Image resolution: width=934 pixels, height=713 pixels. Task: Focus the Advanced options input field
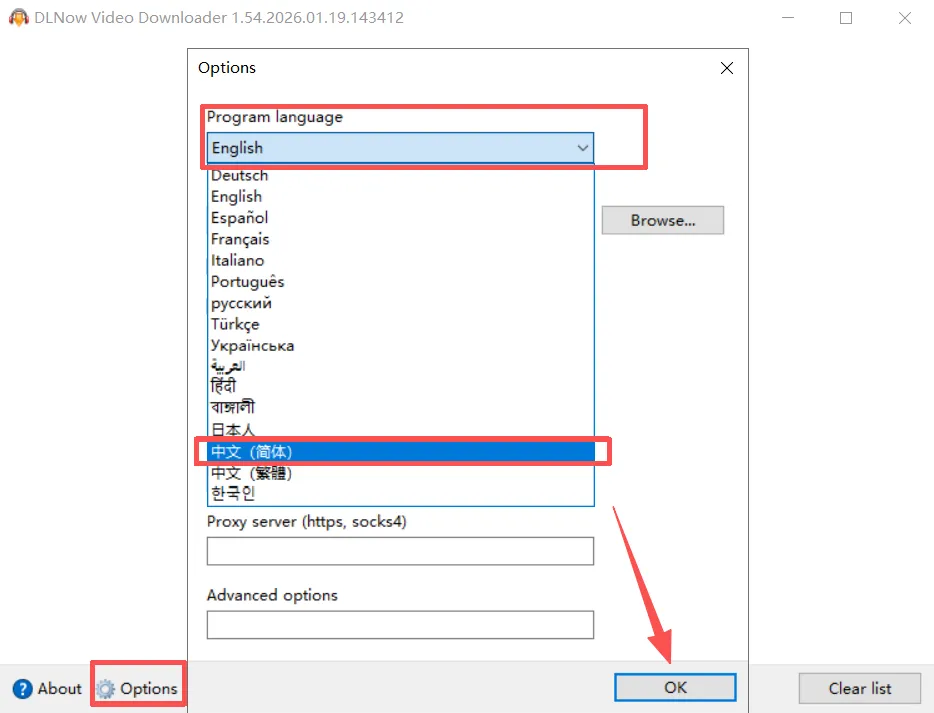(400, 625)
